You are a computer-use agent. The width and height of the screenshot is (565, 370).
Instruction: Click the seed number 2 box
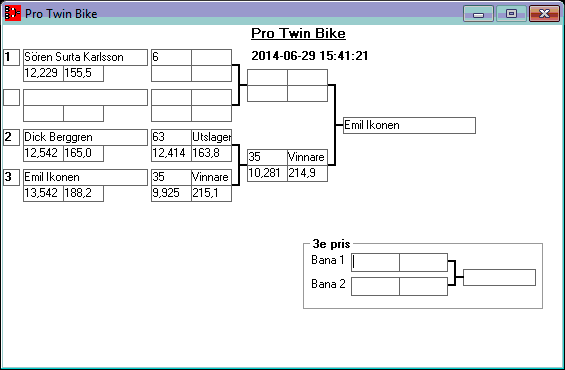pyautogui.click(x=12, y=137)
